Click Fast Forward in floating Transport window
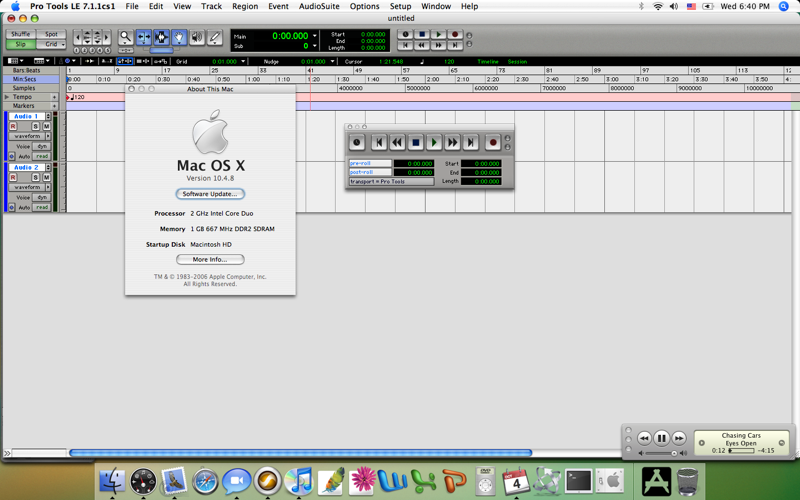Screen dimensions: 800x500 (x=452, y=142)
